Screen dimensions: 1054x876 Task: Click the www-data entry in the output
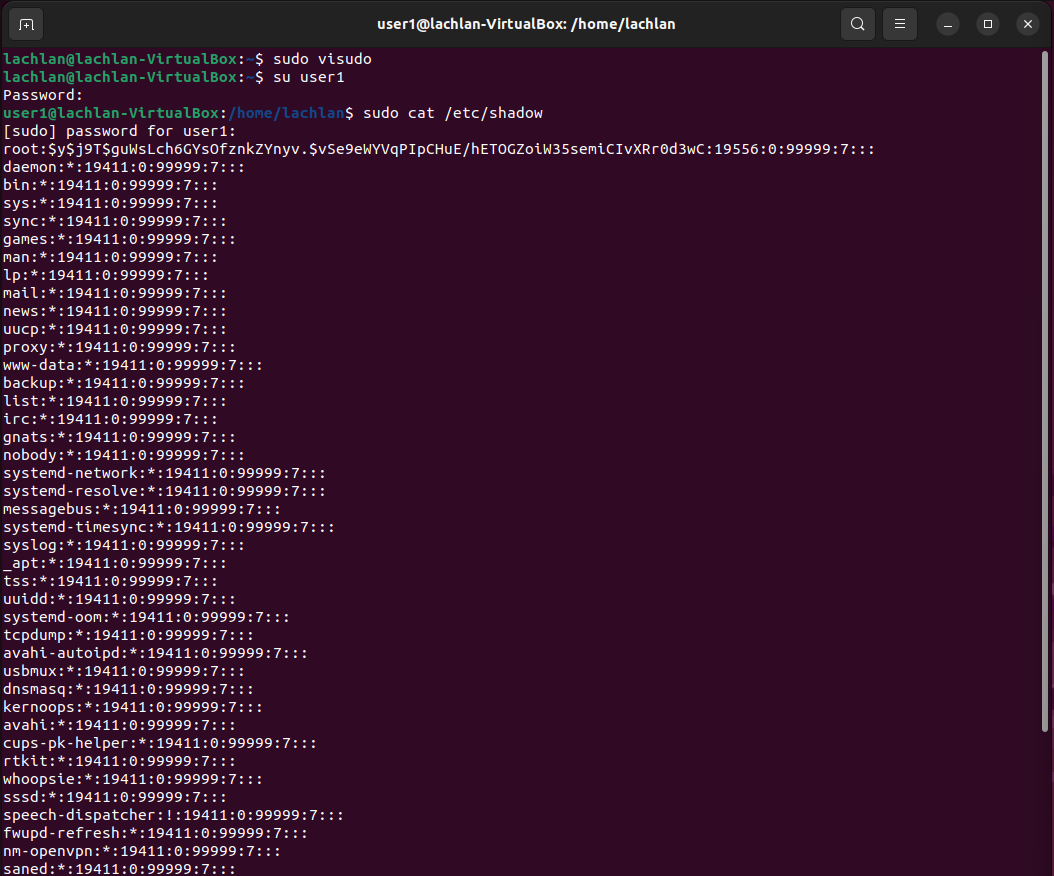[x=130, y=364]
